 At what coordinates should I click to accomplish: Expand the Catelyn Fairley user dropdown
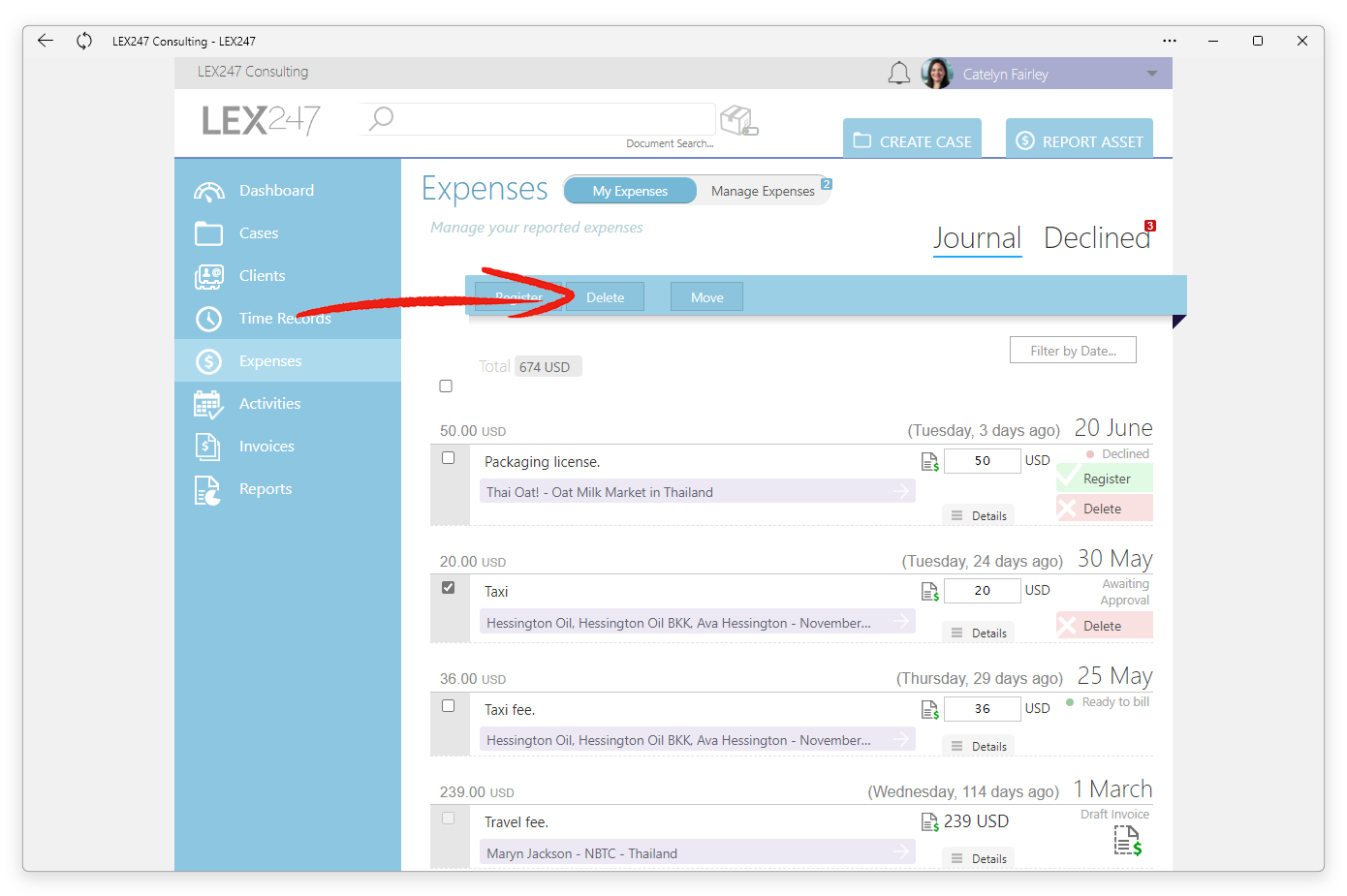coord(1152,74)
